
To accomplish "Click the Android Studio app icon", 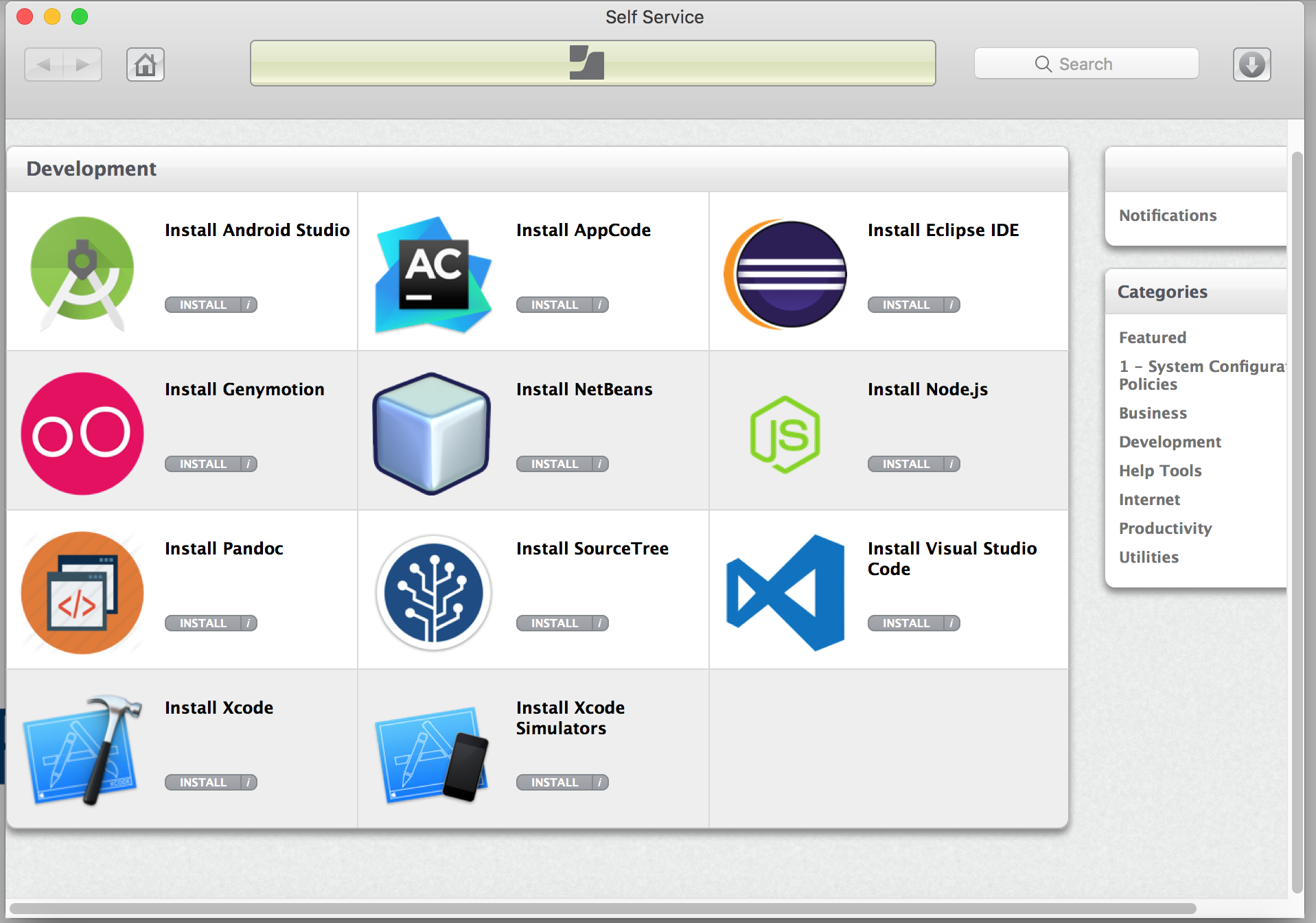I will [x=82, y=273].
